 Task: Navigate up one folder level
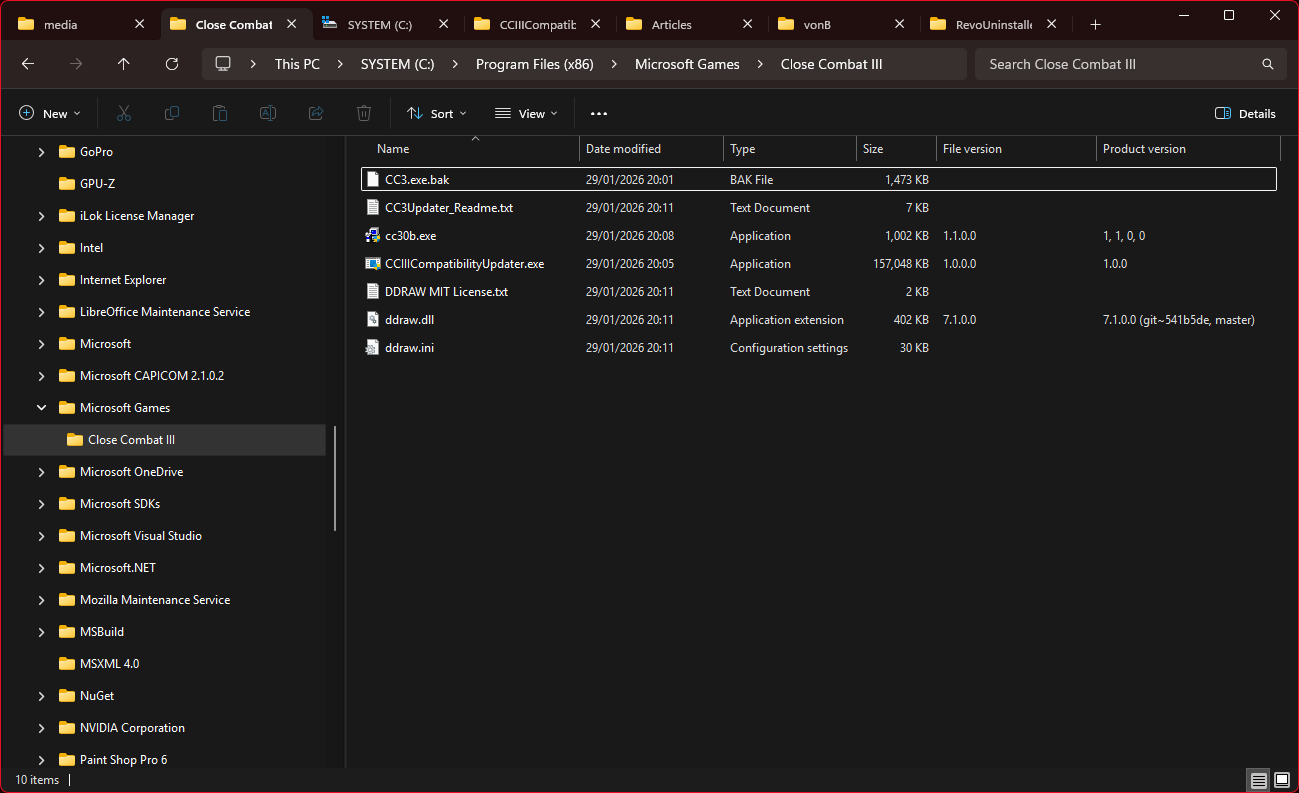[124, 64]
